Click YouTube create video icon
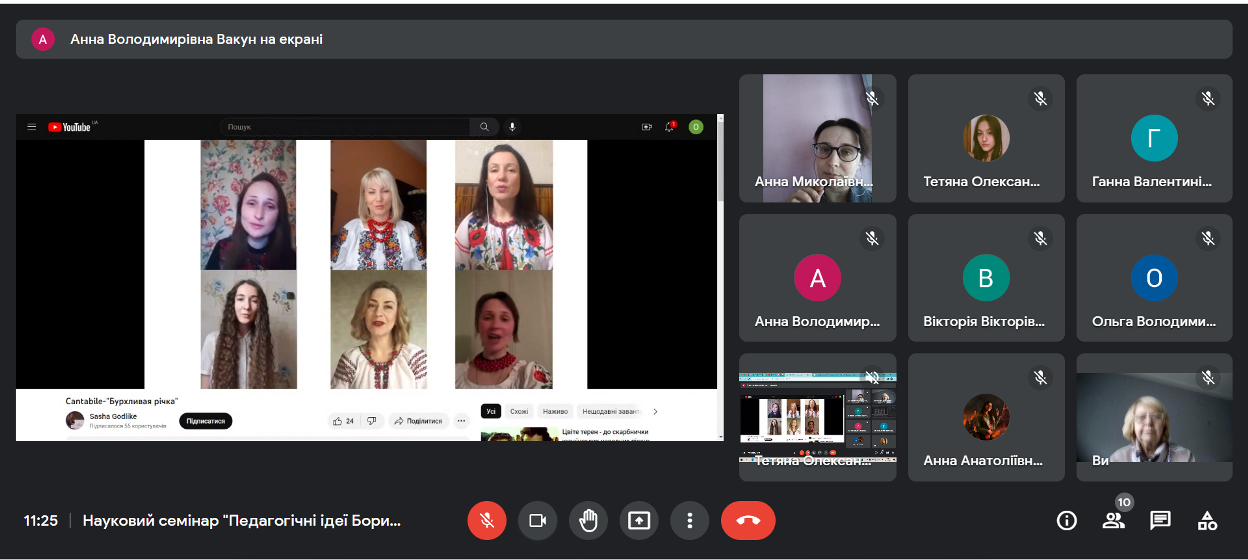 pyautogui.click(x=647, y=127)
